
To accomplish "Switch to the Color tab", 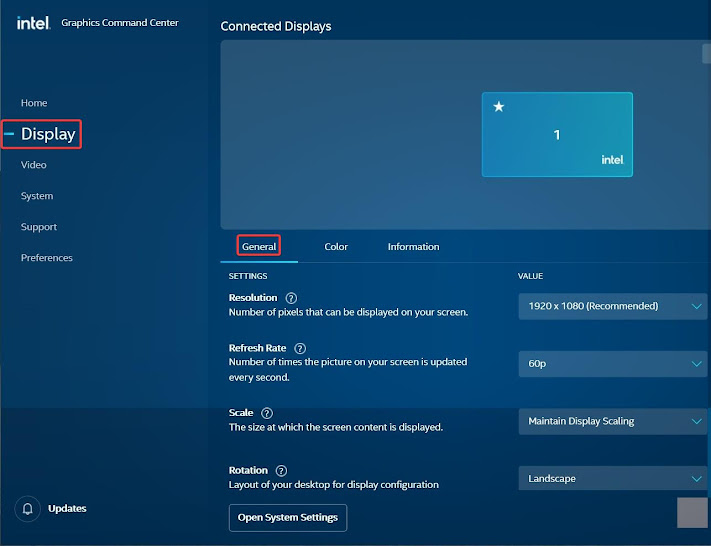I will [x=336, y=247].
